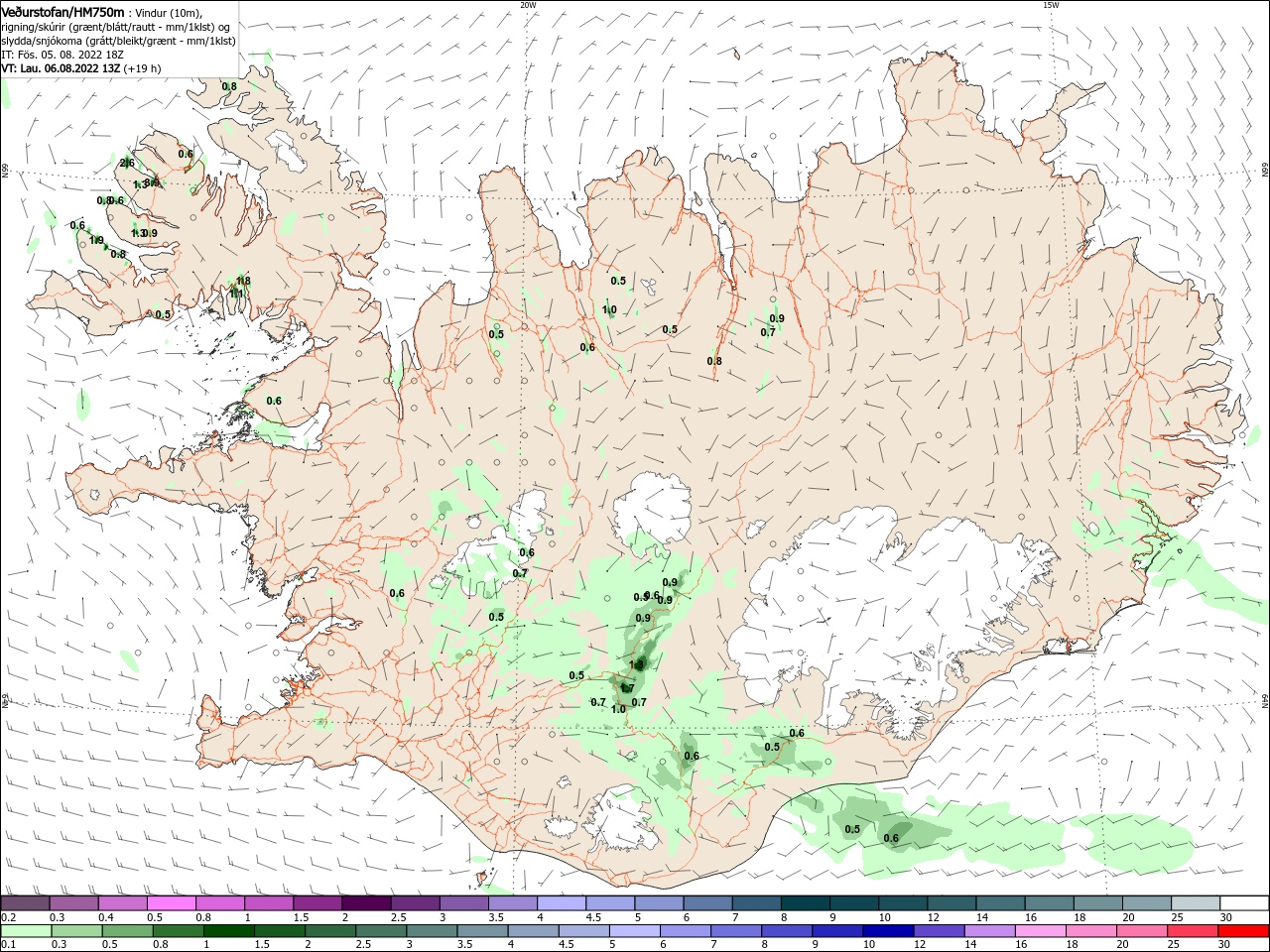Screen dimensions: 1270x952
Task: Select darkest purple top legend swatch at 2
Action: click(366, 903)
